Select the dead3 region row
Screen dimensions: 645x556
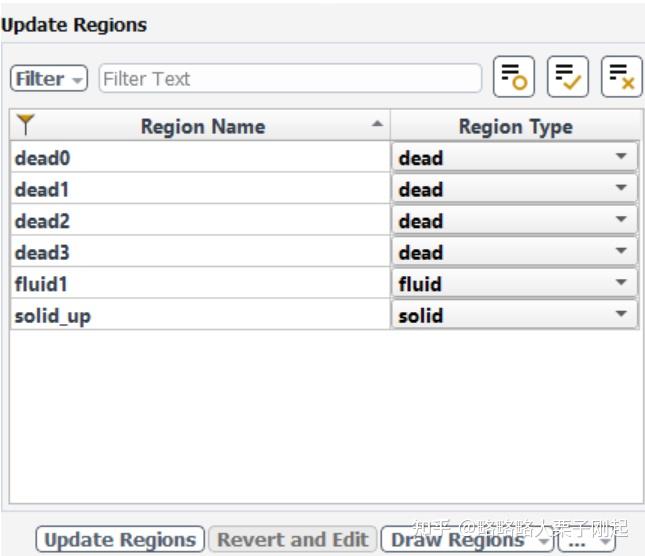click(200, 252)
